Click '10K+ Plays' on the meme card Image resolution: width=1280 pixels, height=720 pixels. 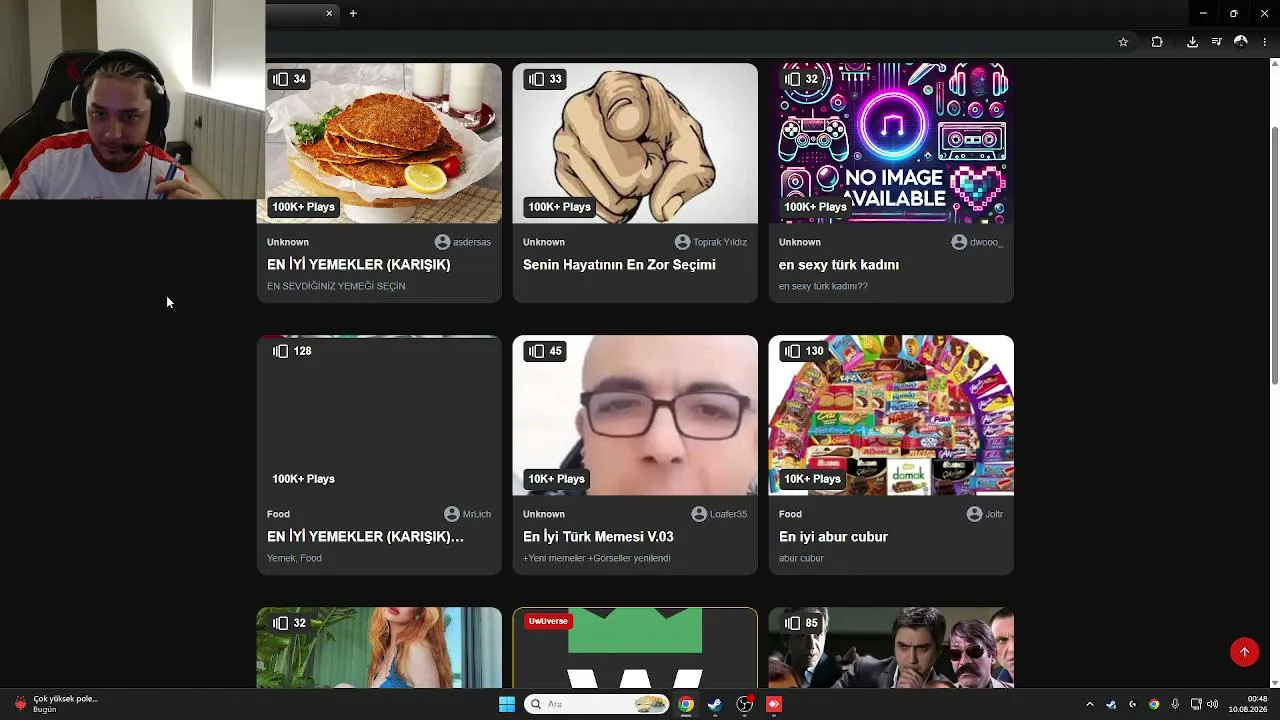pos(556,479)
